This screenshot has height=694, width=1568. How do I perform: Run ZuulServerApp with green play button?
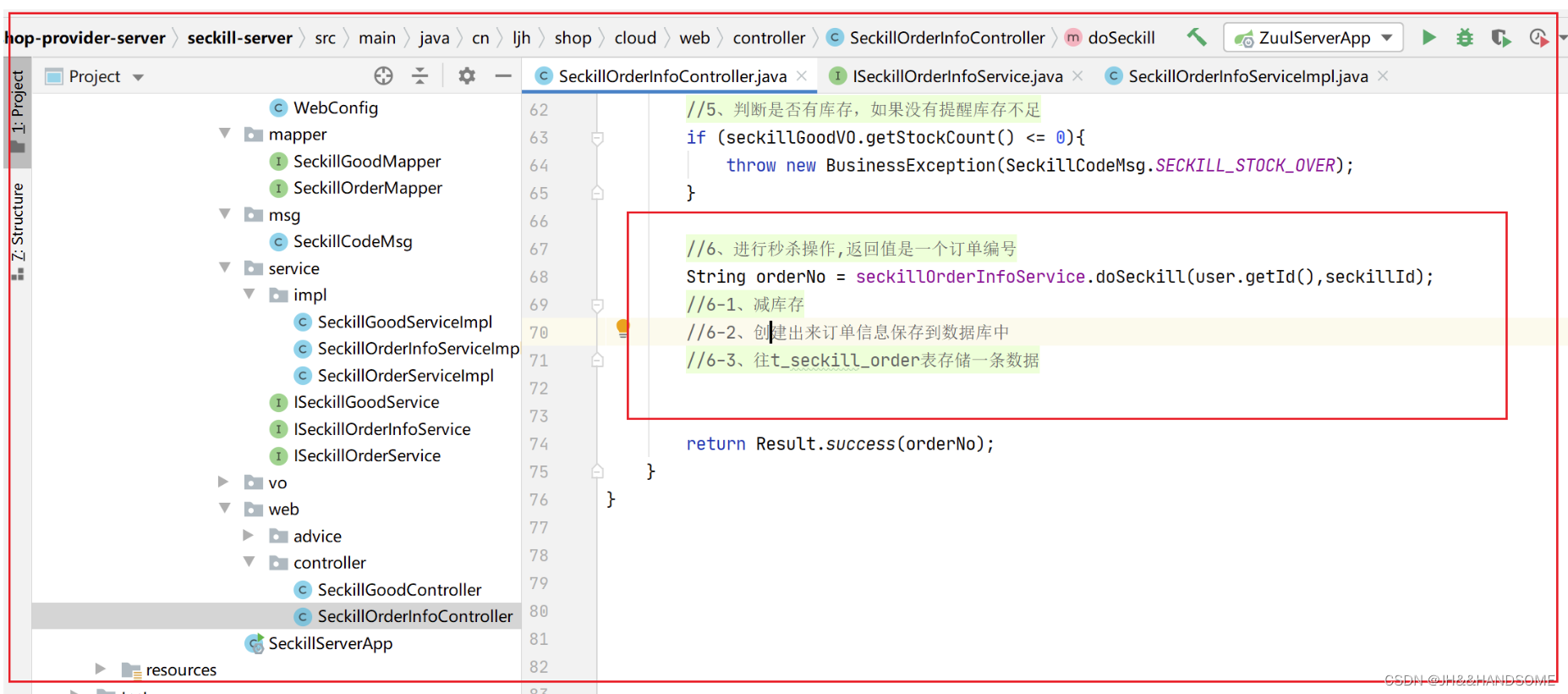click(x=1428, y=37)
